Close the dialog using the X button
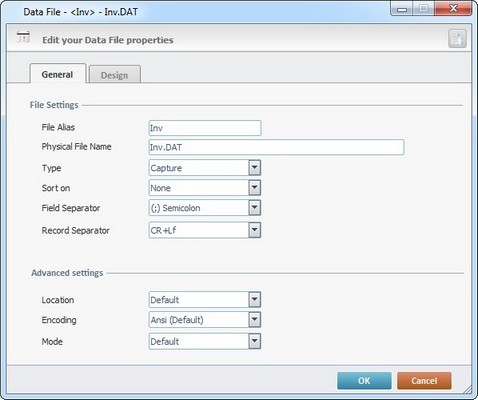The width and height of the screenshot is (478, 400). pyautogui.click(x=453, y=9)
